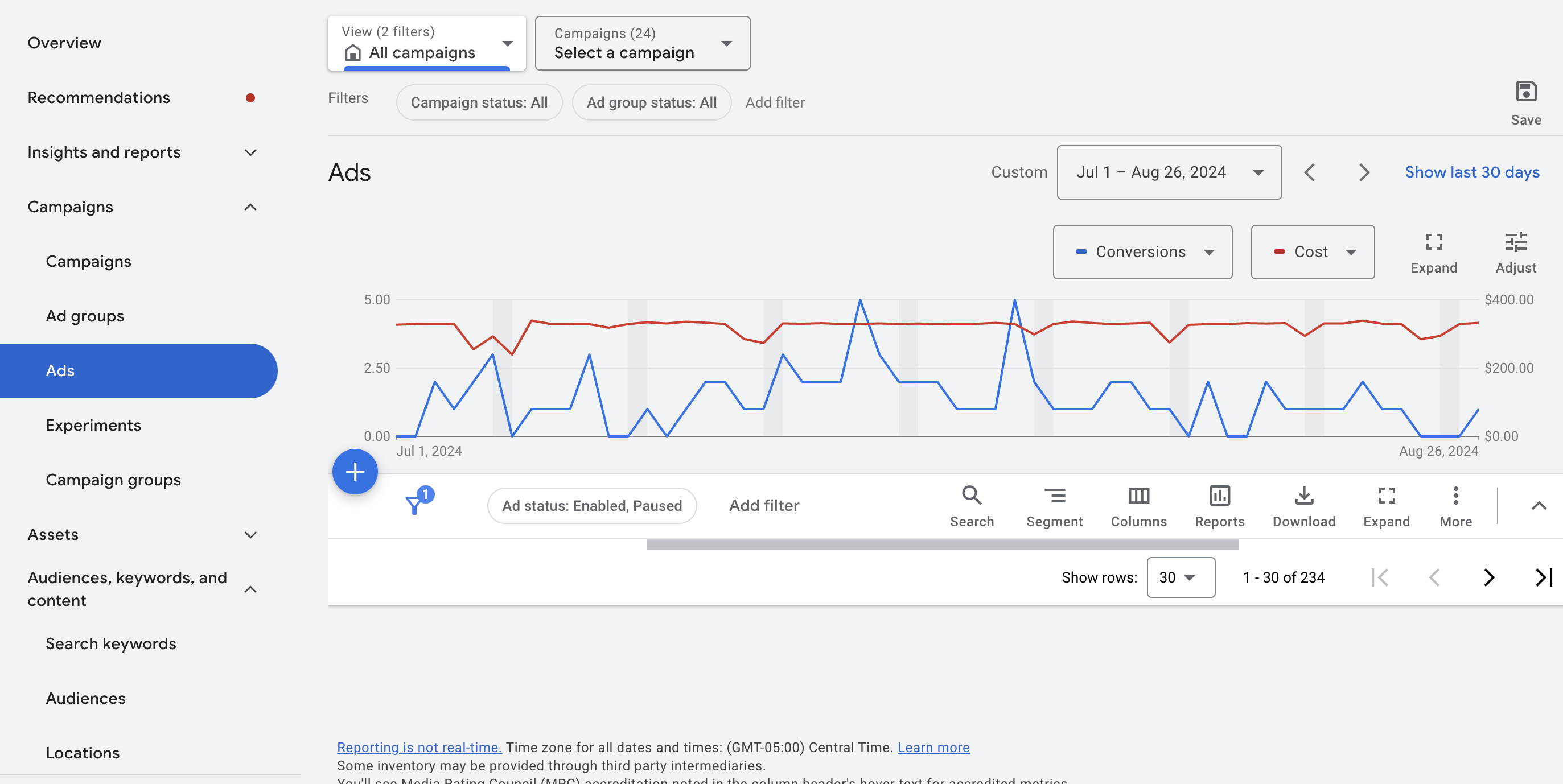Expand the Assets section in the sidebar
1563x784 pixels.
point(250,534)
